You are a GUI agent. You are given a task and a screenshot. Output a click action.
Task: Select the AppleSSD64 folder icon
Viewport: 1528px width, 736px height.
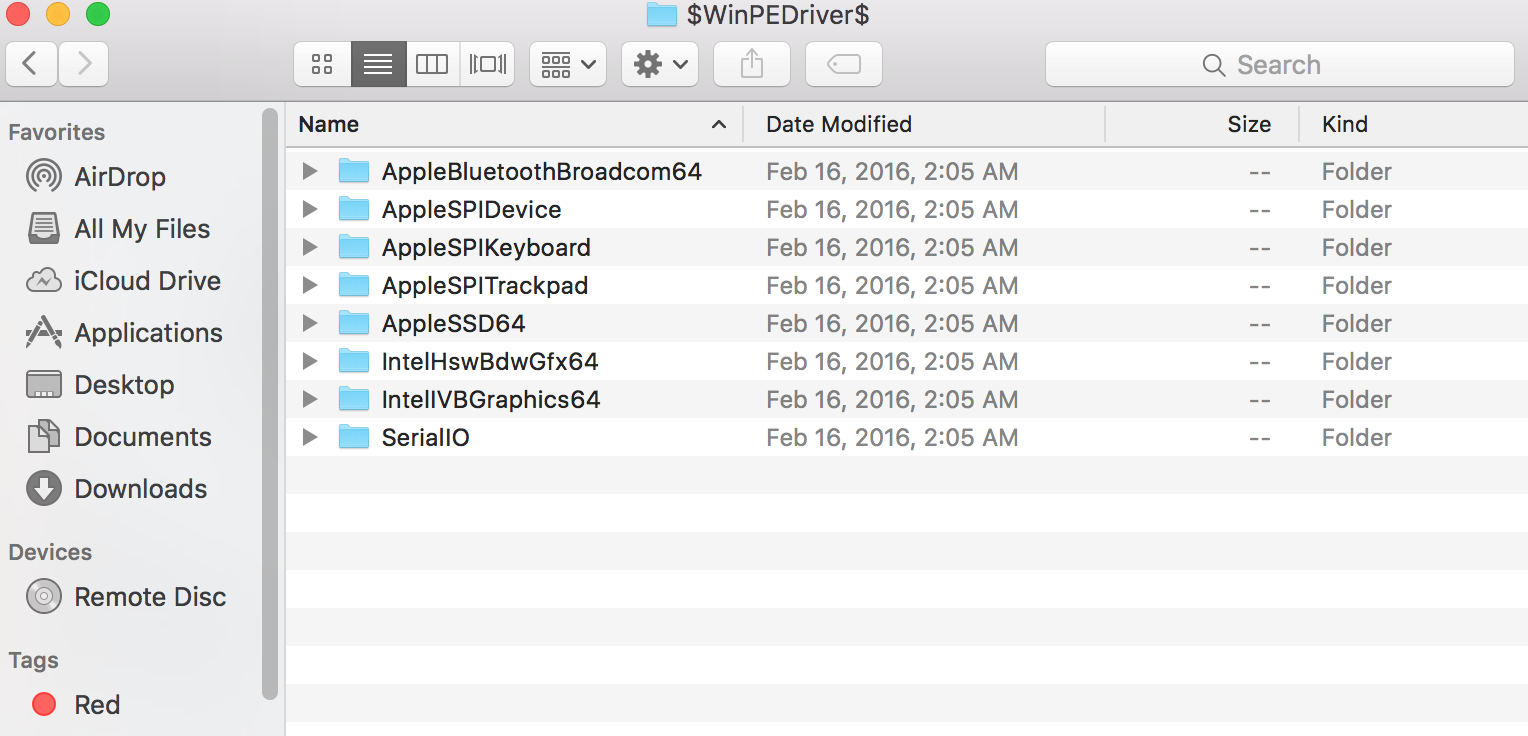(x=354, y=323)
